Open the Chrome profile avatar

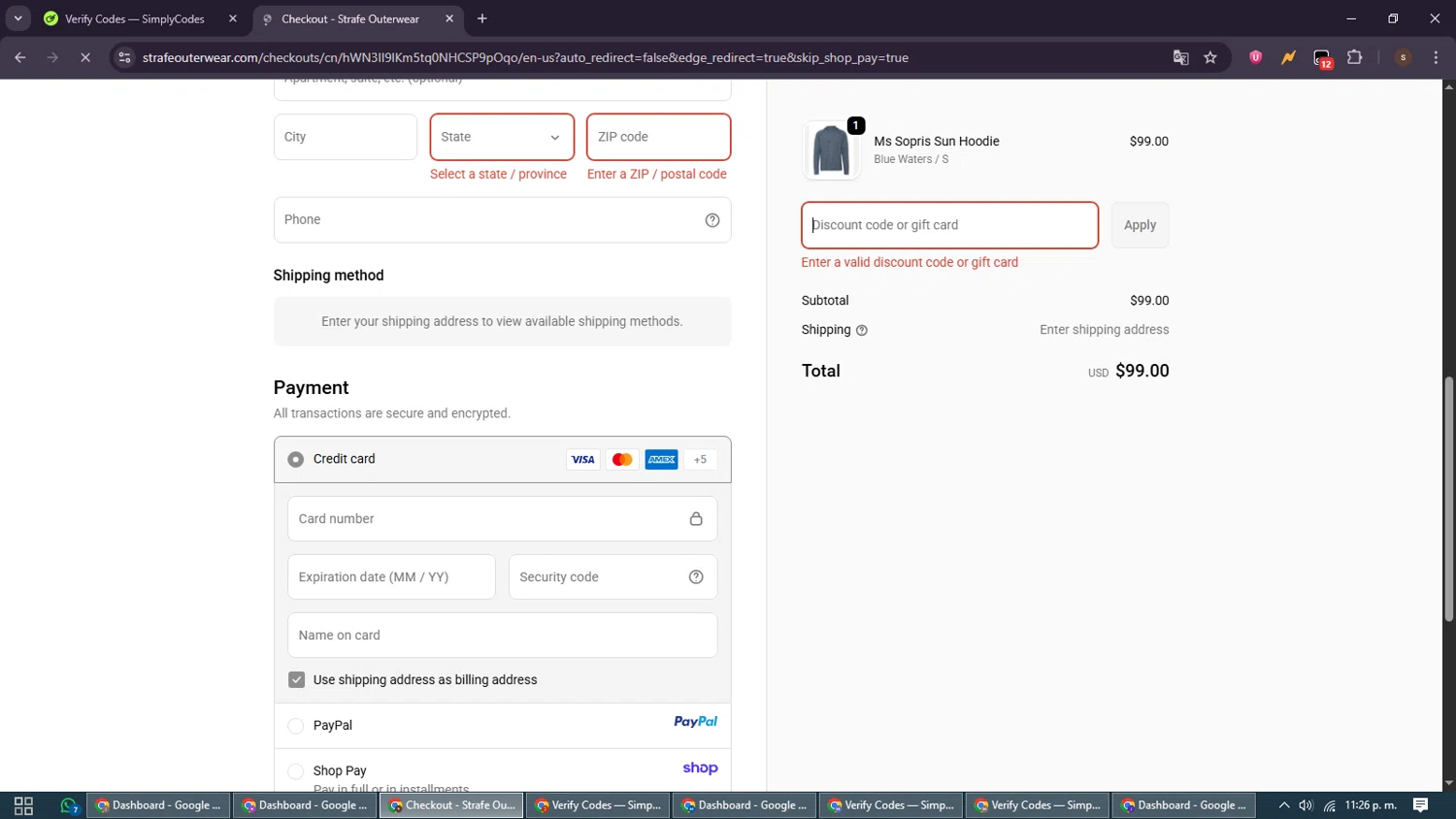point(1403,57)
